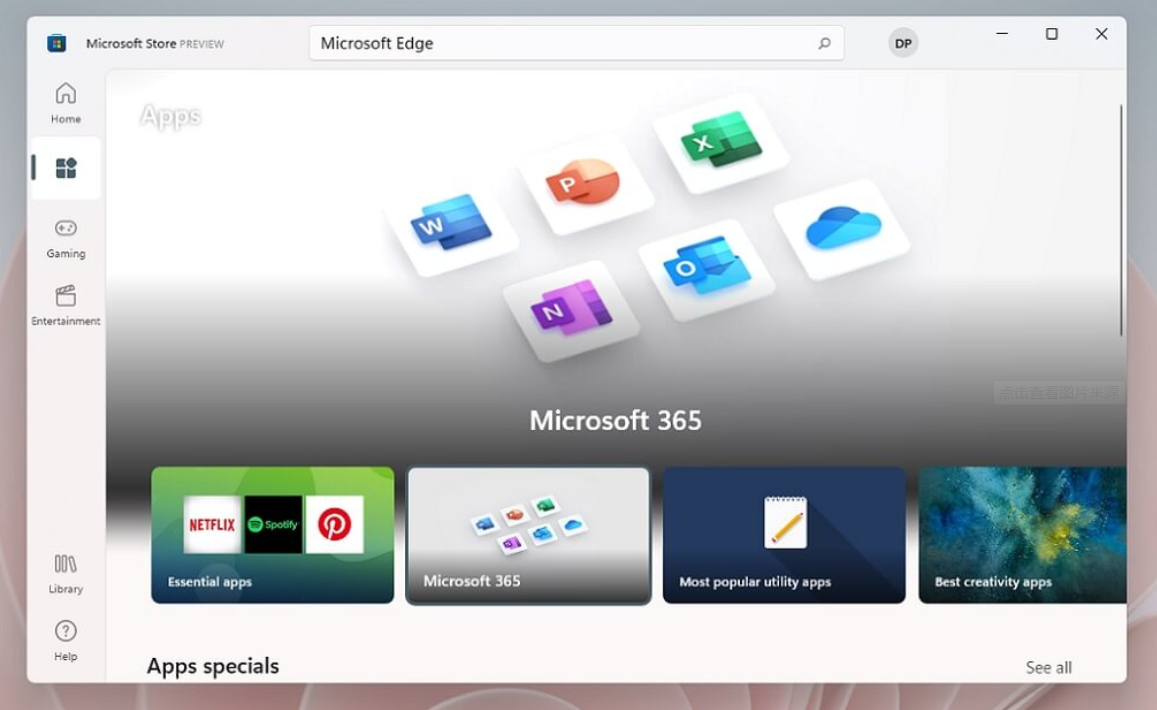Select the Microsoft 365 collection card
Image resolution: width=1157 pixels, height=710 pixels.
[528, 535]
